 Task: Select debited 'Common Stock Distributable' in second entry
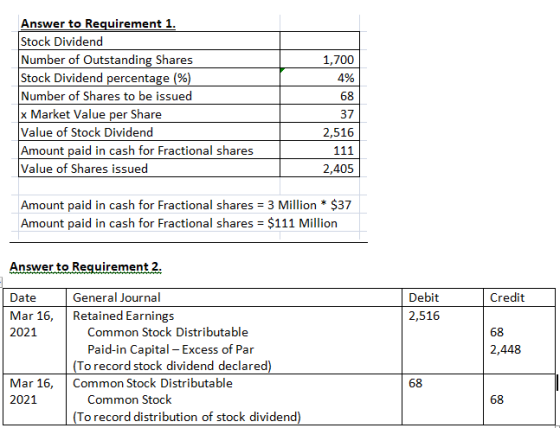(152, 383)
